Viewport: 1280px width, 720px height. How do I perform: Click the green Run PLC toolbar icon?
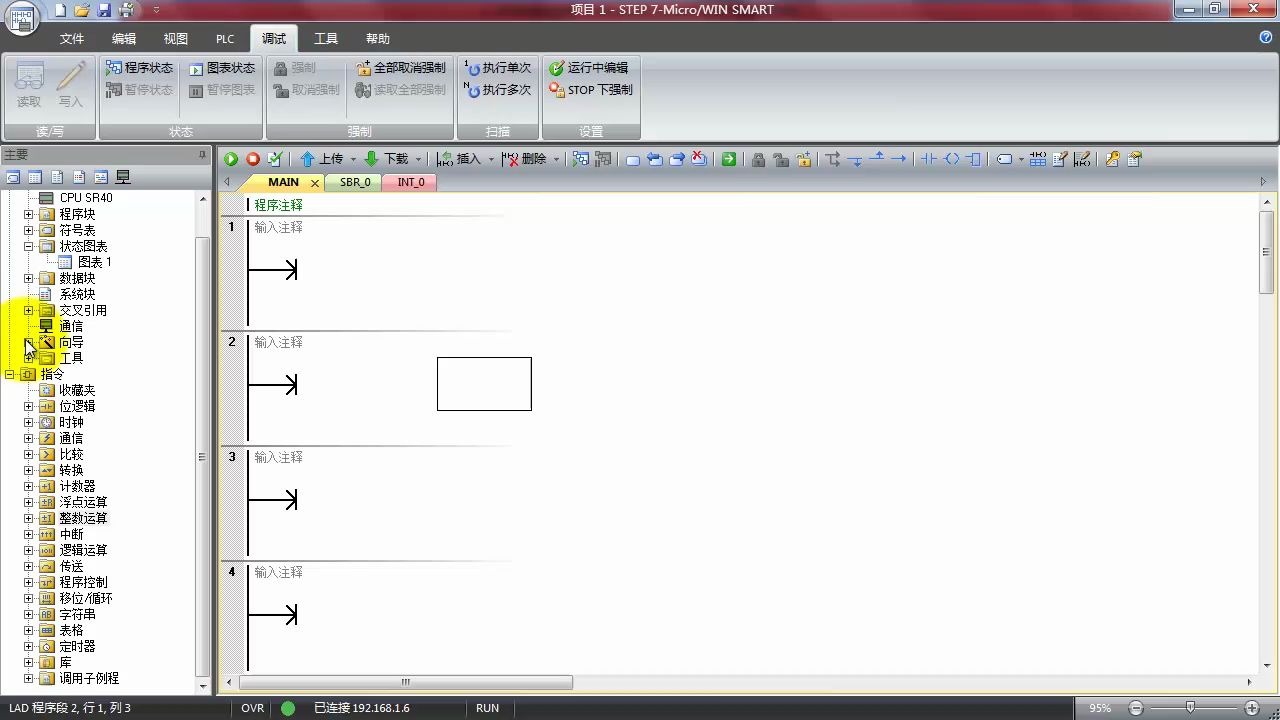tap(231, 159)
